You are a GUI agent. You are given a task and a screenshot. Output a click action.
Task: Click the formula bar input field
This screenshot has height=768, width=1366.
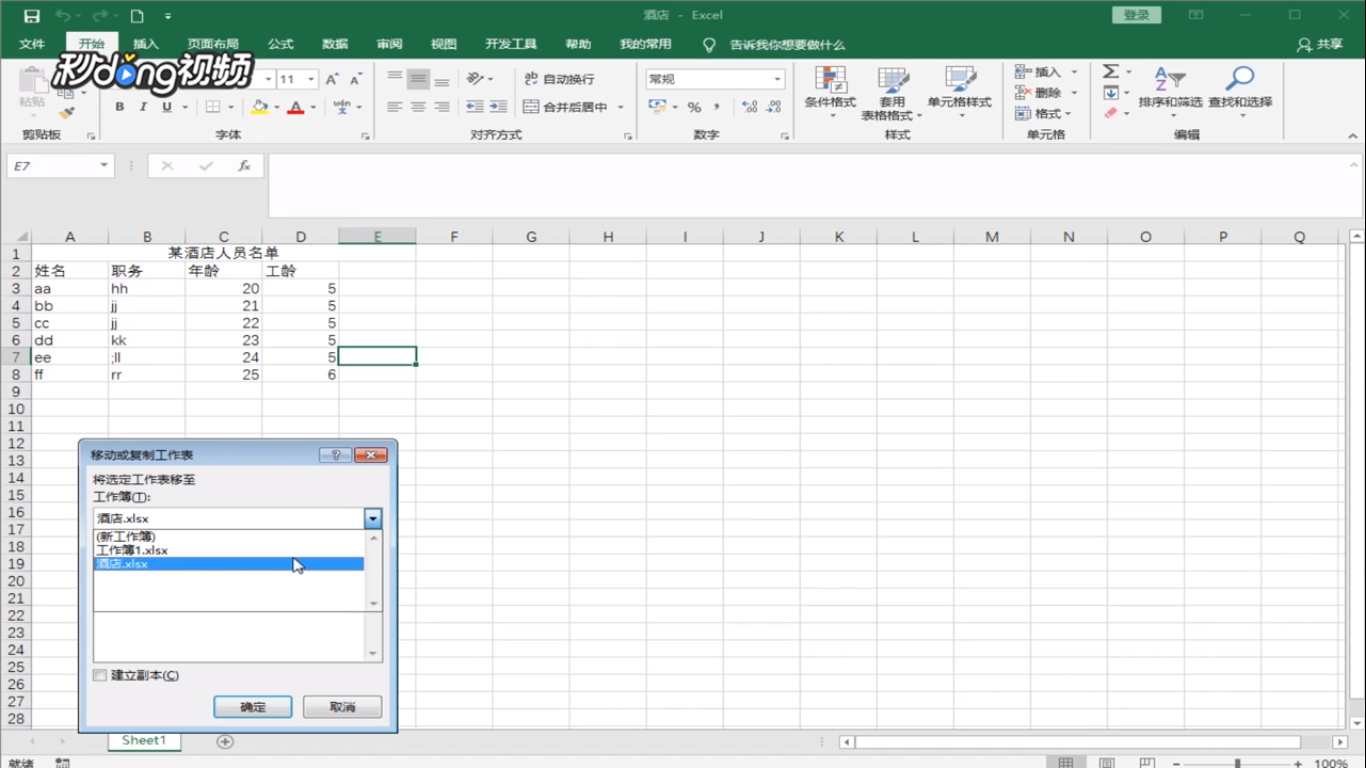pyautogui.click(x=805, y=184)
